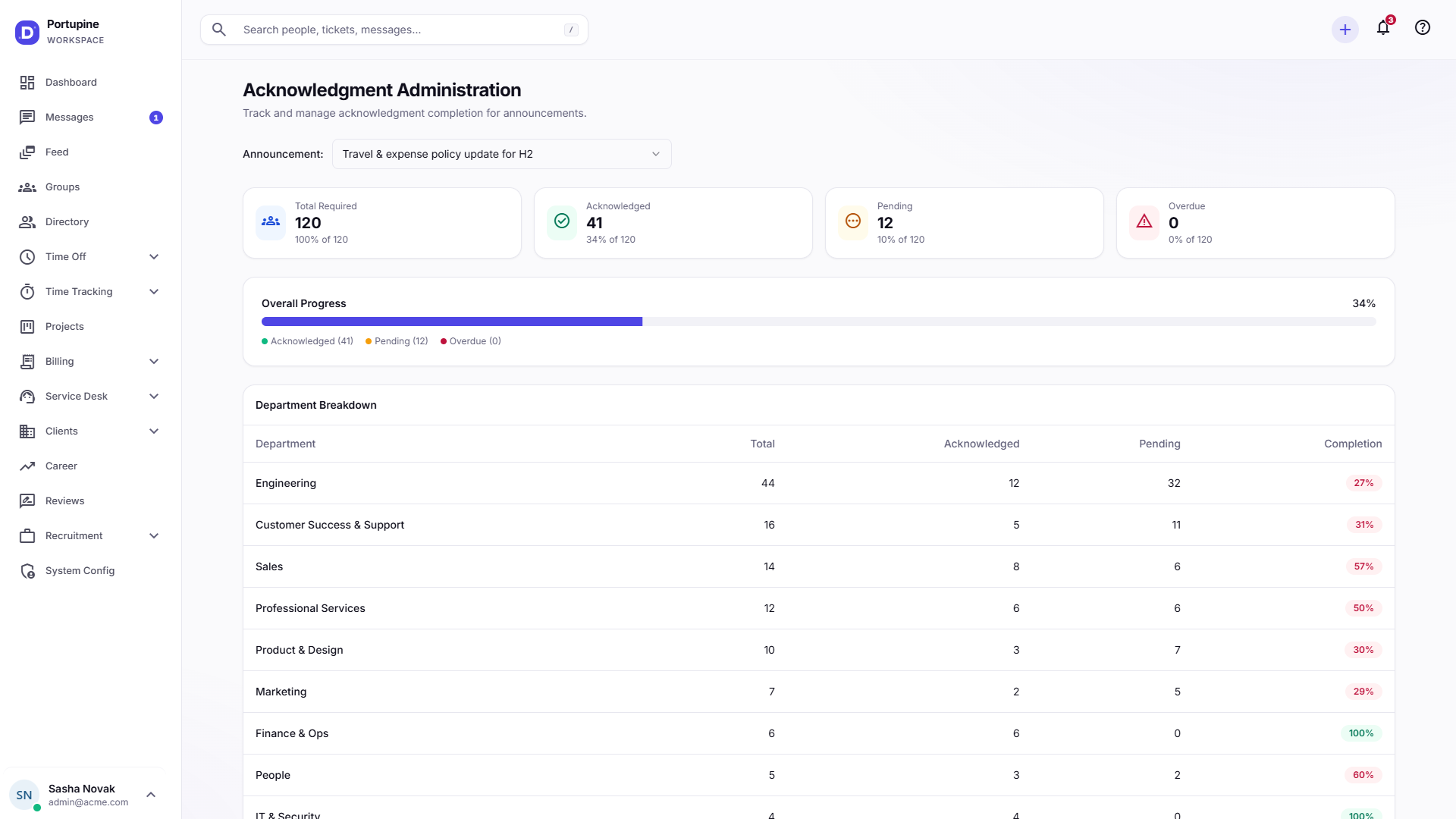Click the Total Required card
1456x819 pixels.
click(381, 223)
